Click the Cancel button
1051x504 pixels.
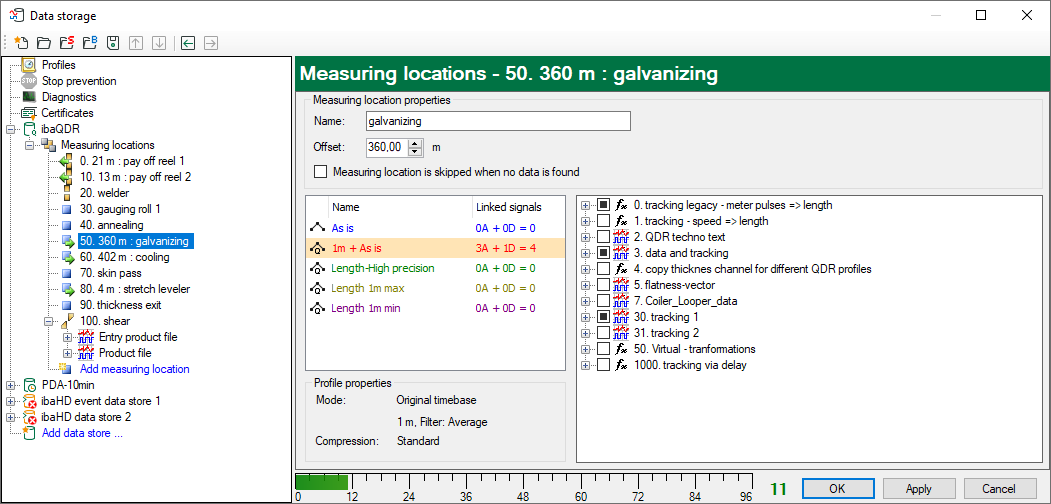pos(1000,489)
